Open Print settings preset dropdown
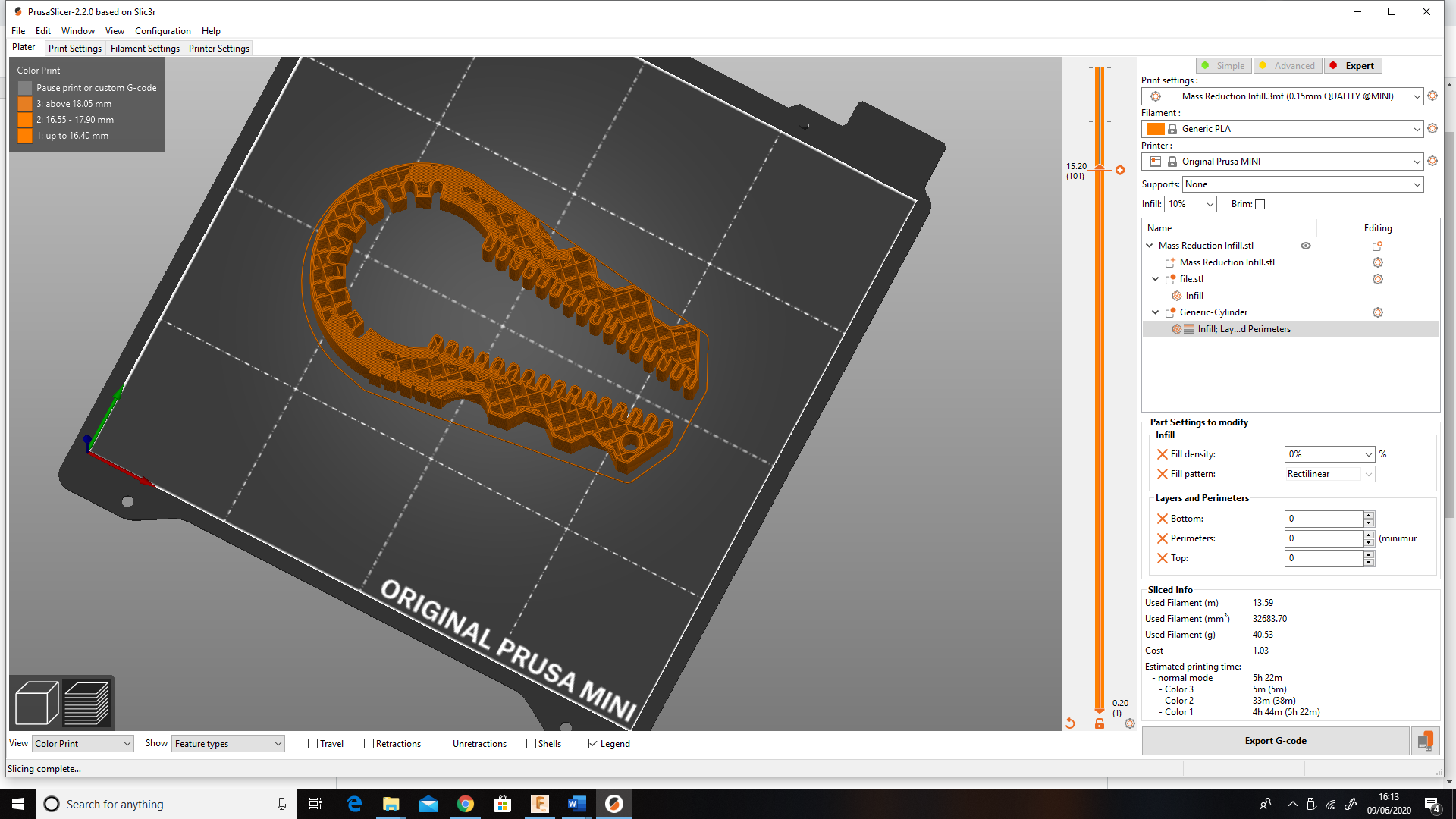Image resolution: width=1456 pixels, height=819 pixels. (x=1282, y=96)
